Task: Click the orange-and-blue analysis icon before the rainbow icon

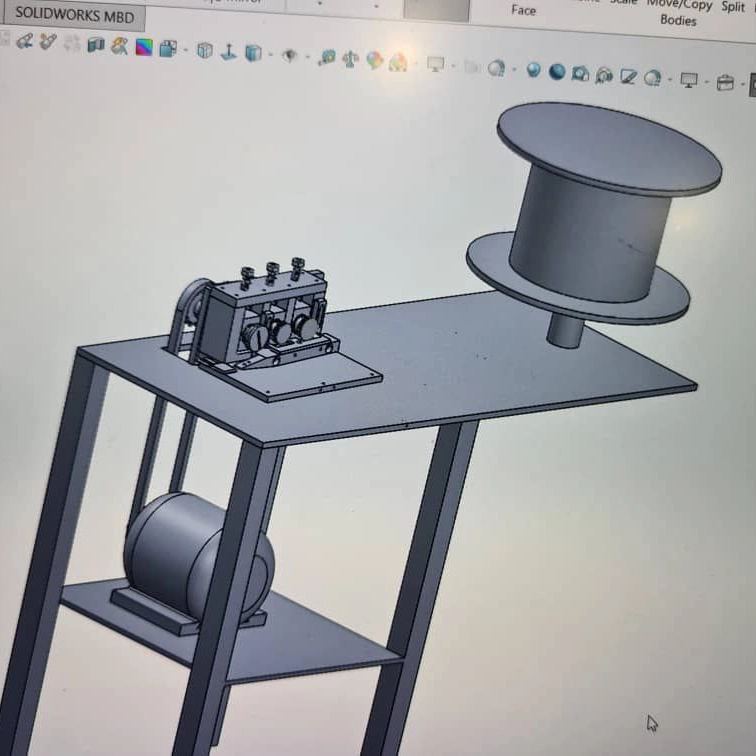Action: point(120,46)
